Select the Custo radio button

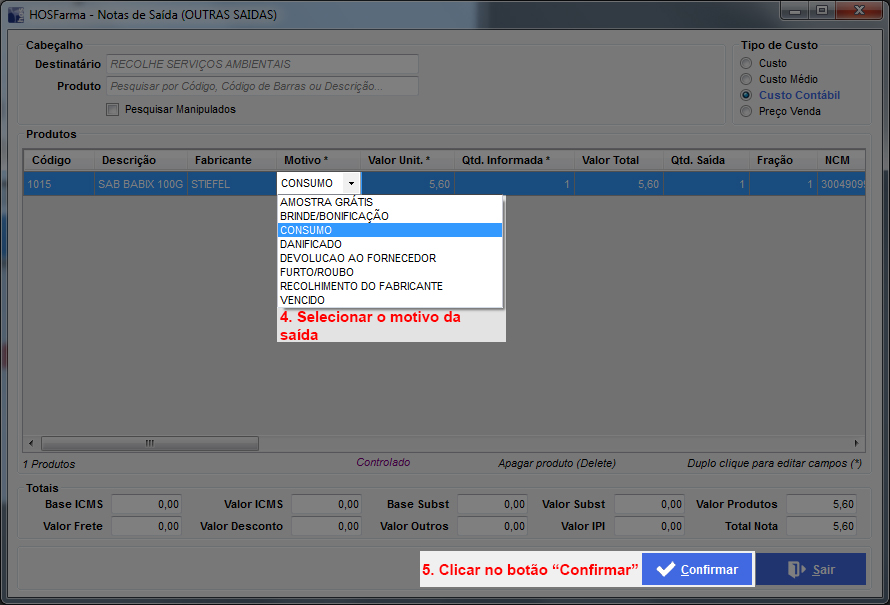click(746, 63)
